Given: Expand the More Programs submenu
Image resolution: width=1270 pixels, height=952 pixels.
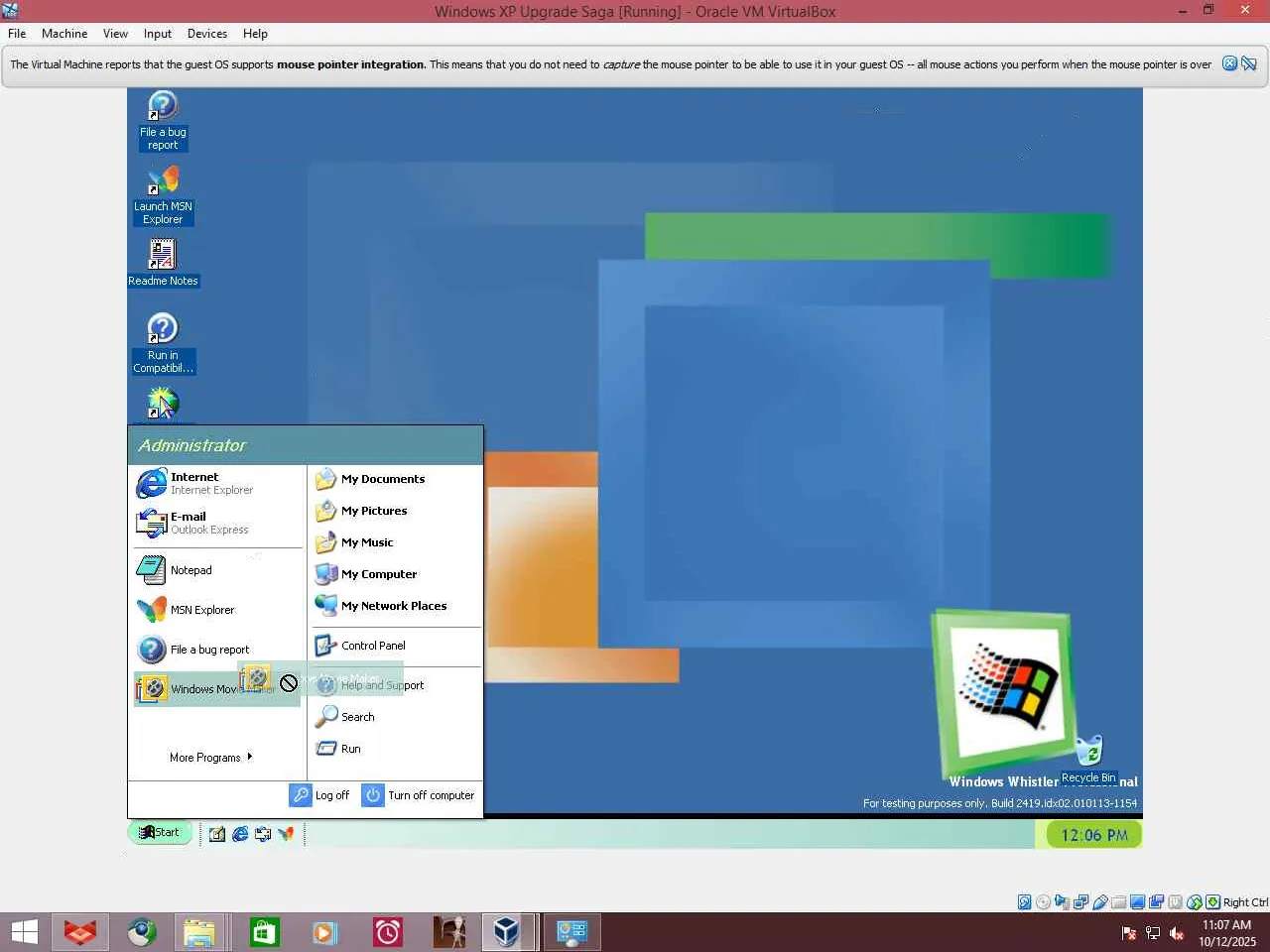Looking at the screenshot, I should (210, 758).
